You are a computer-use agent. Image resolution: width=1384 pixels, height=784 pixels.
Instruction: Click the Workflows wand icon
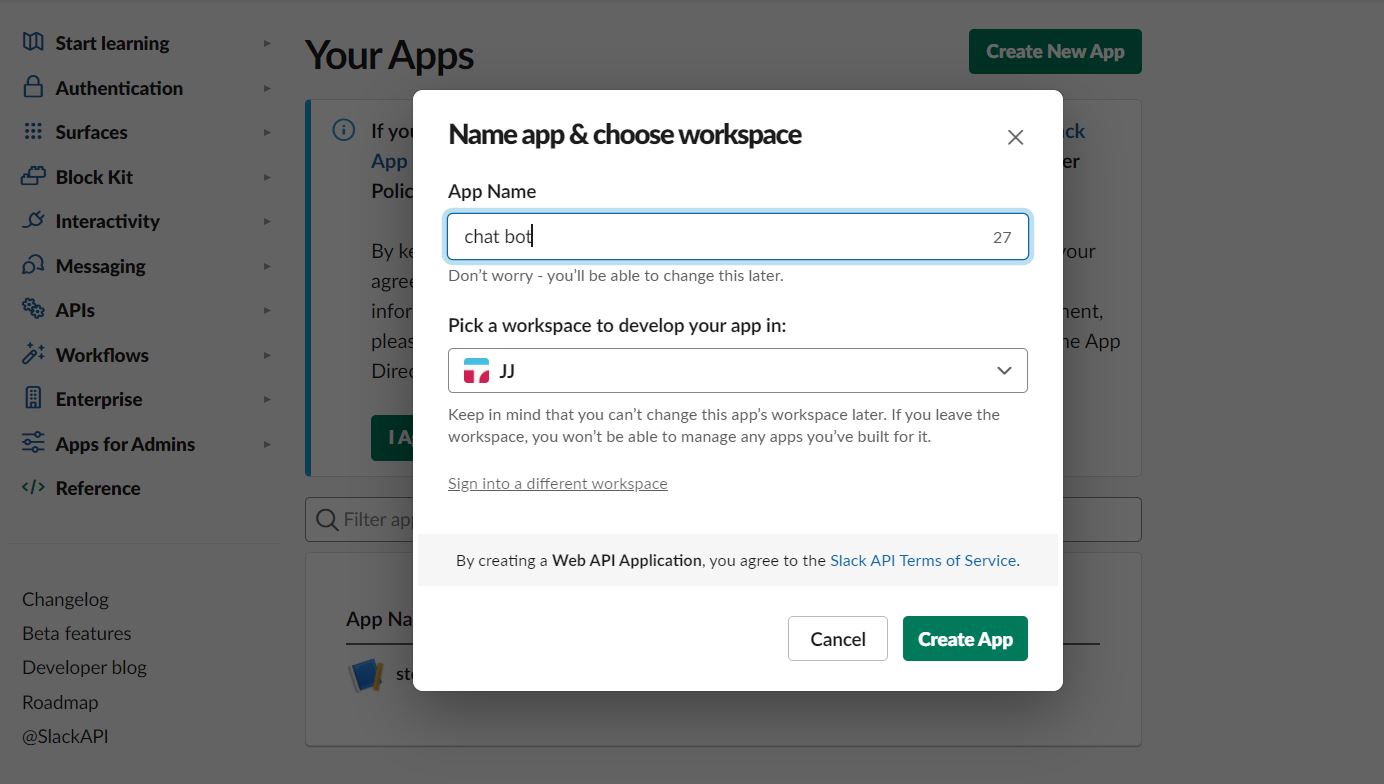(33, 354)
